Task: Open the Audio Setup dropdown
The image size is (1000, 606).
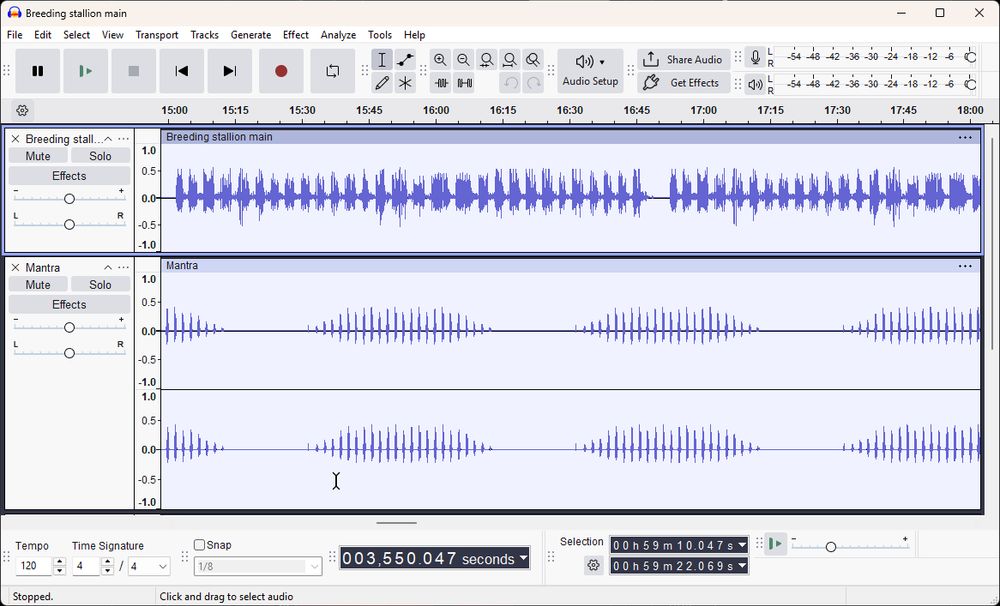Action: [x=590, y=71]
